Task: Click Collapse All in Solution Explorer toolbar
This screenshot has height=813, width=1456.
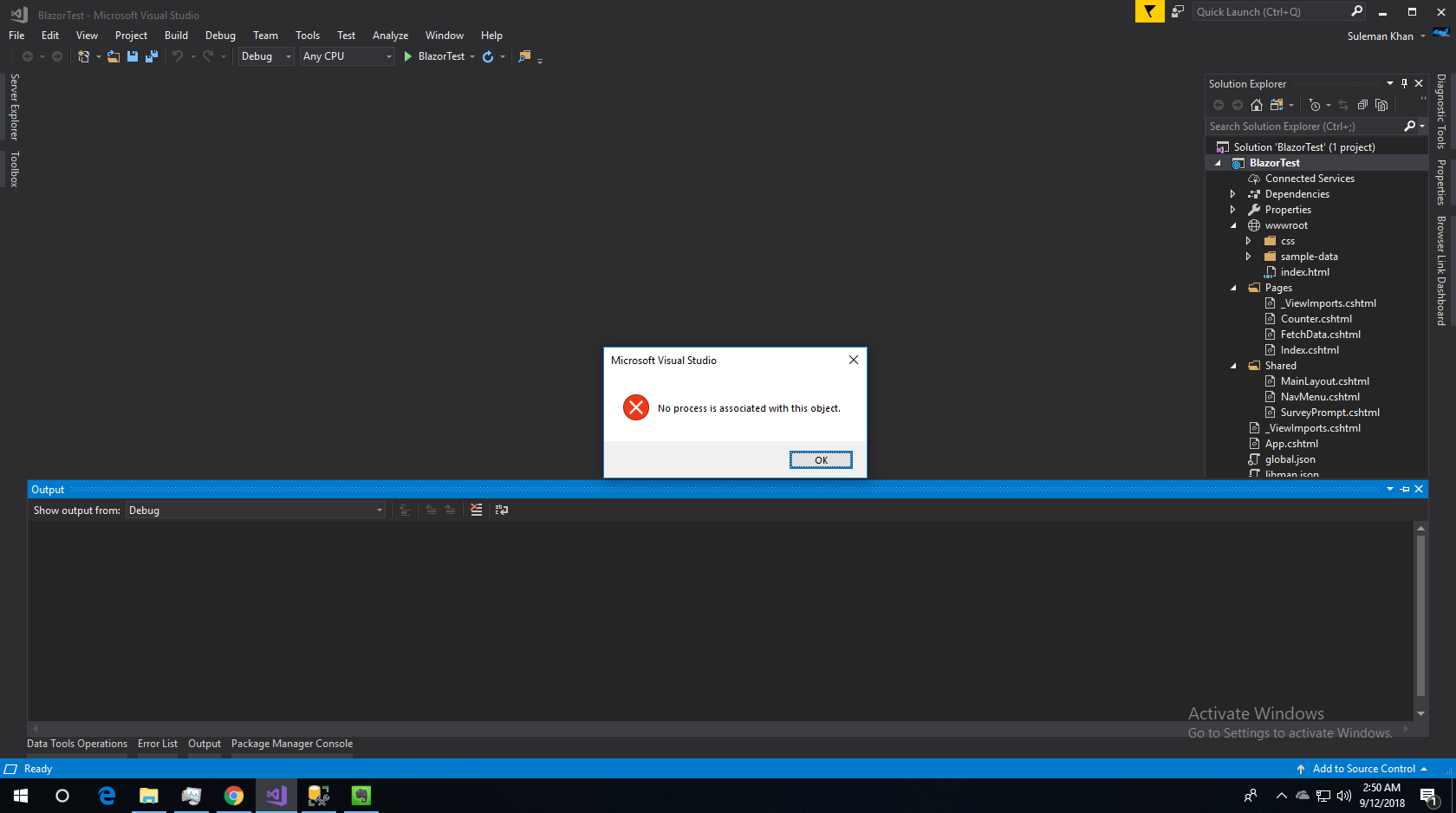Action: 1362,104
